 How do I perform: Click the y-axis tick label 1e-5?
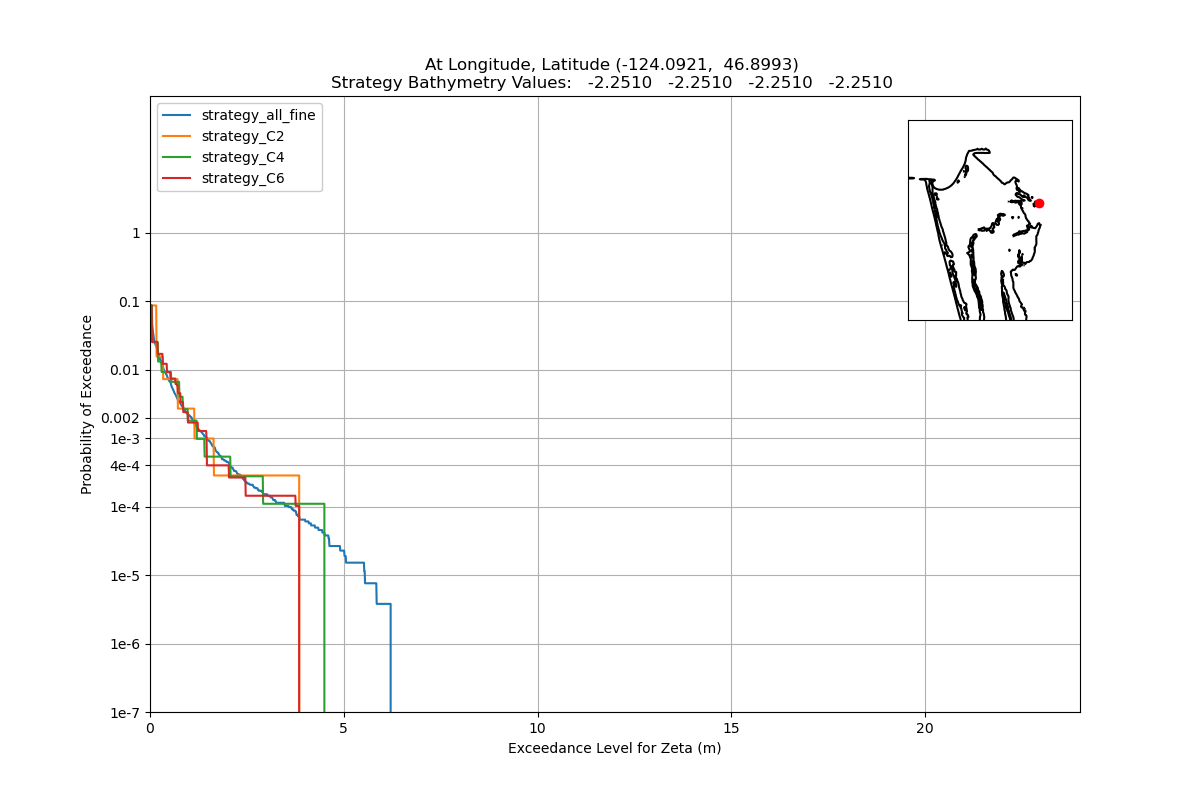click(124, 575)
